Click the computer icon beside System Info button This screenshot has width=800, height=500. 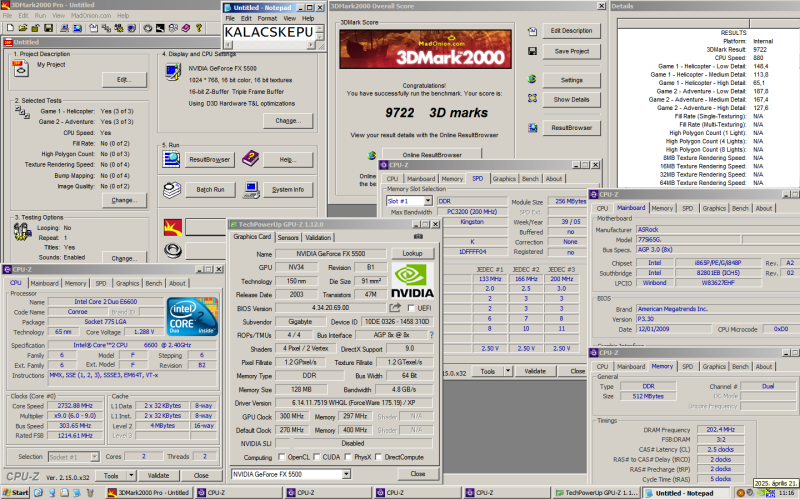[x=251, y=190]
